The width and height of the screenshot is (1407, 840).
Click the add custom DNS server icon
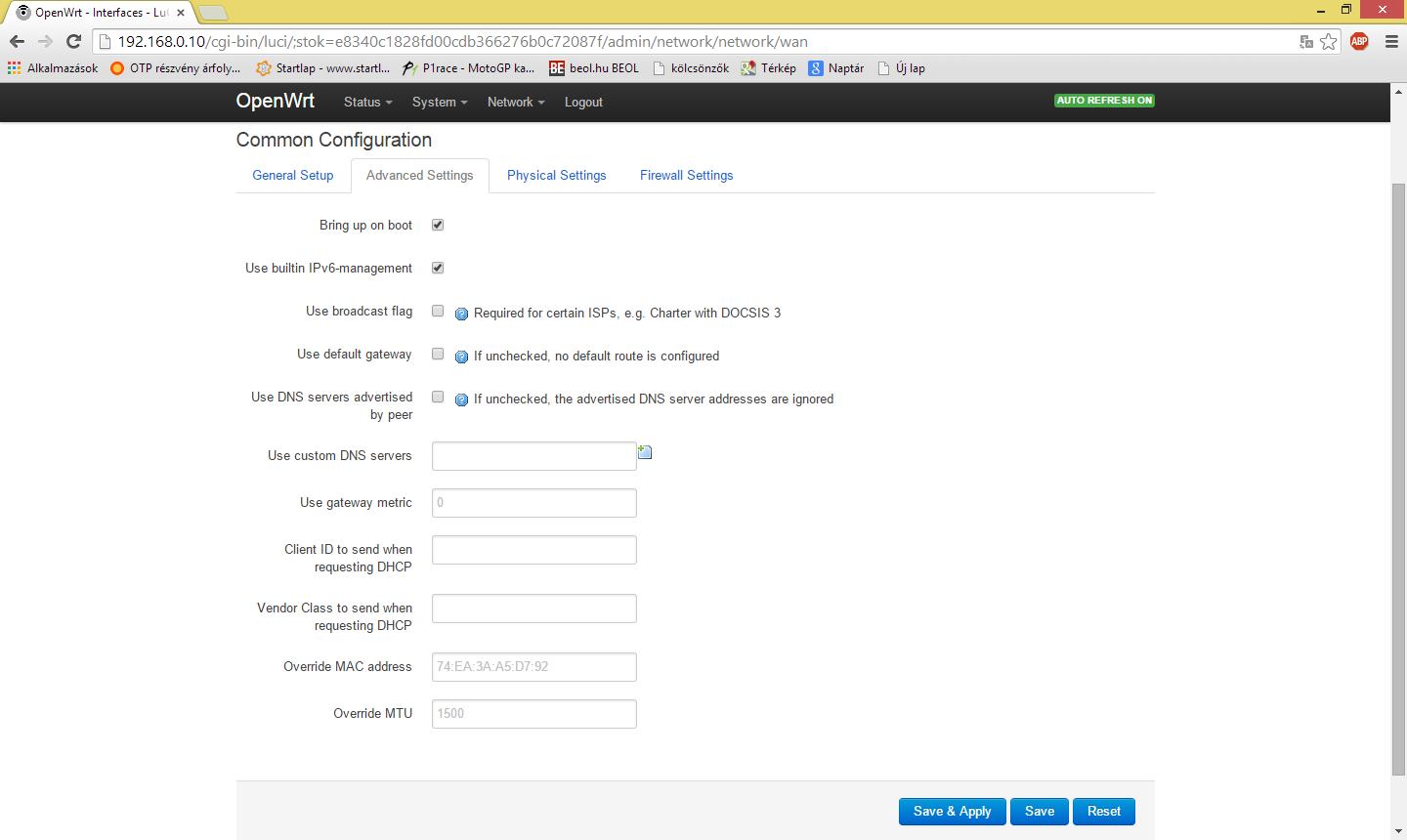(645, 452)
